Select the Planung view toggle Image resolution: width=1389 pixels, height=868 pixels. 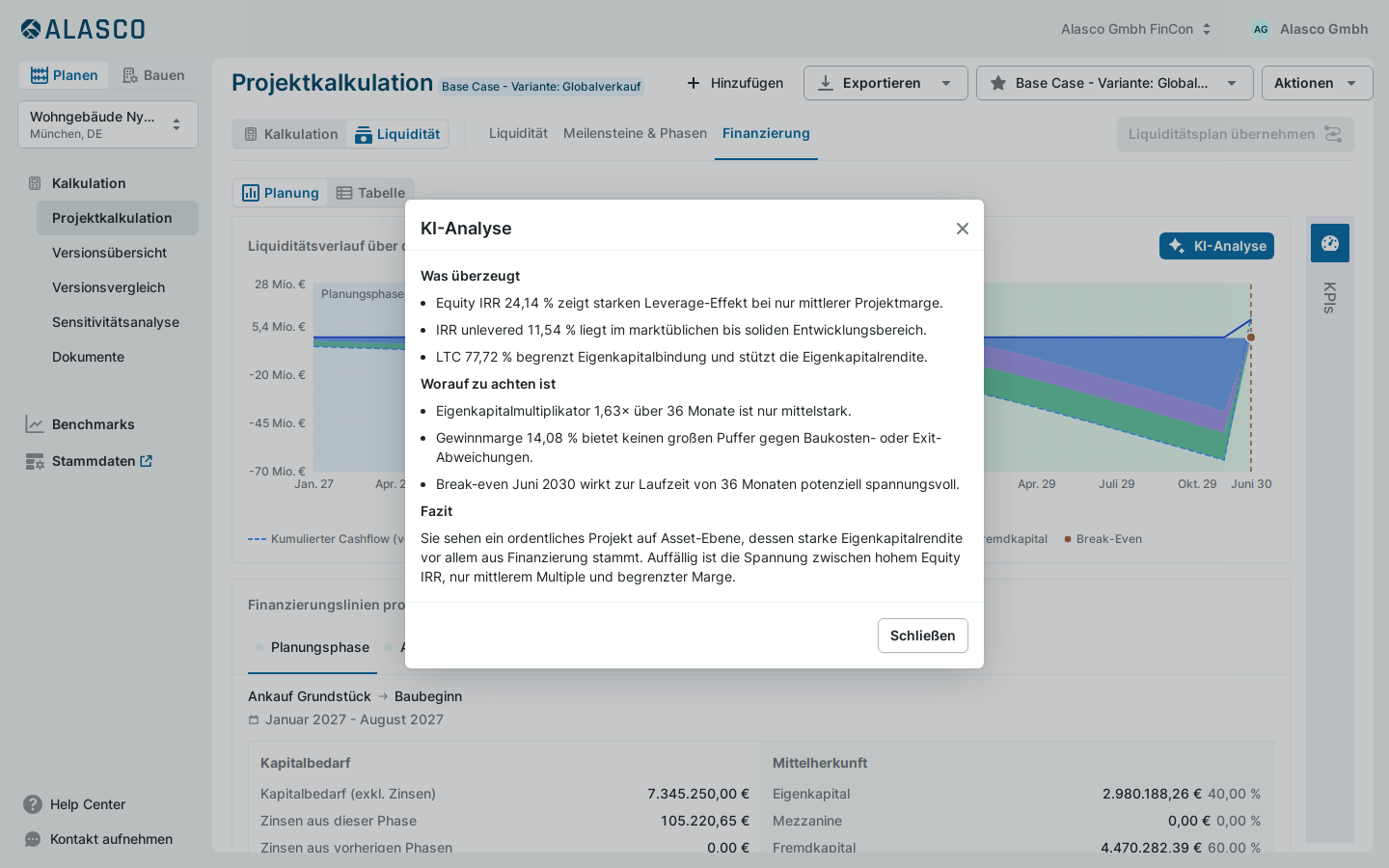281,193
